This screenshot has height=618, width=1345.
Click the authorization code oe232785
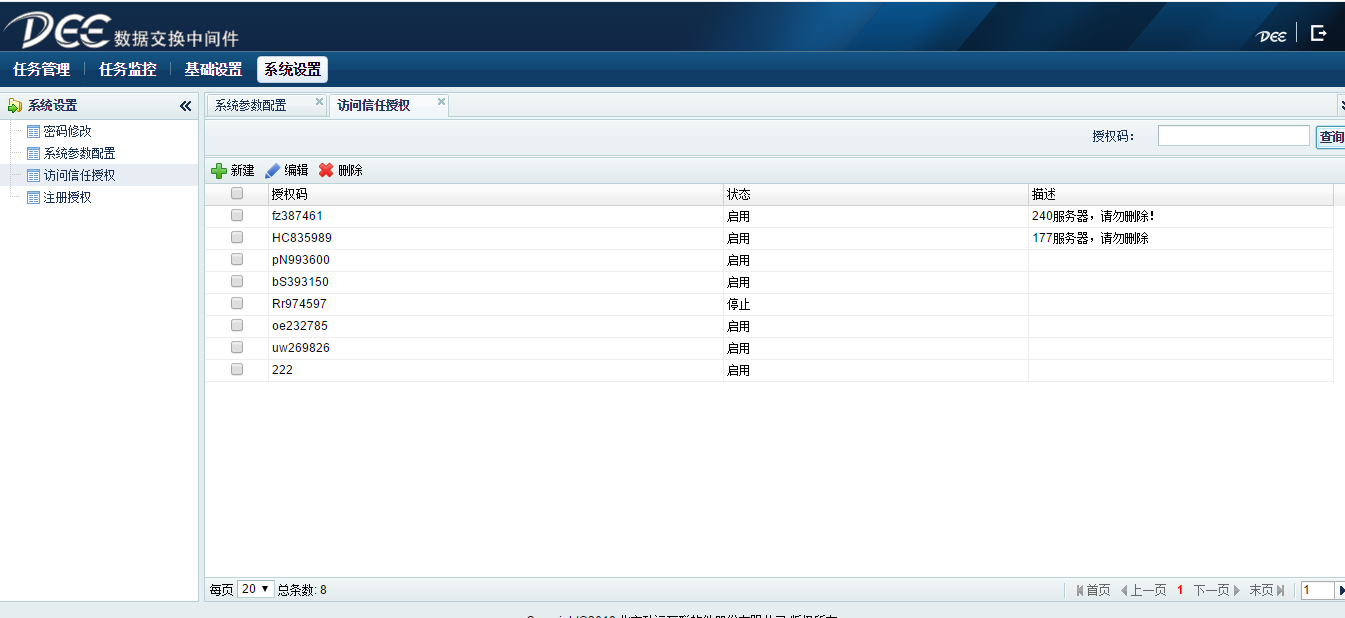tap(300, 326)
